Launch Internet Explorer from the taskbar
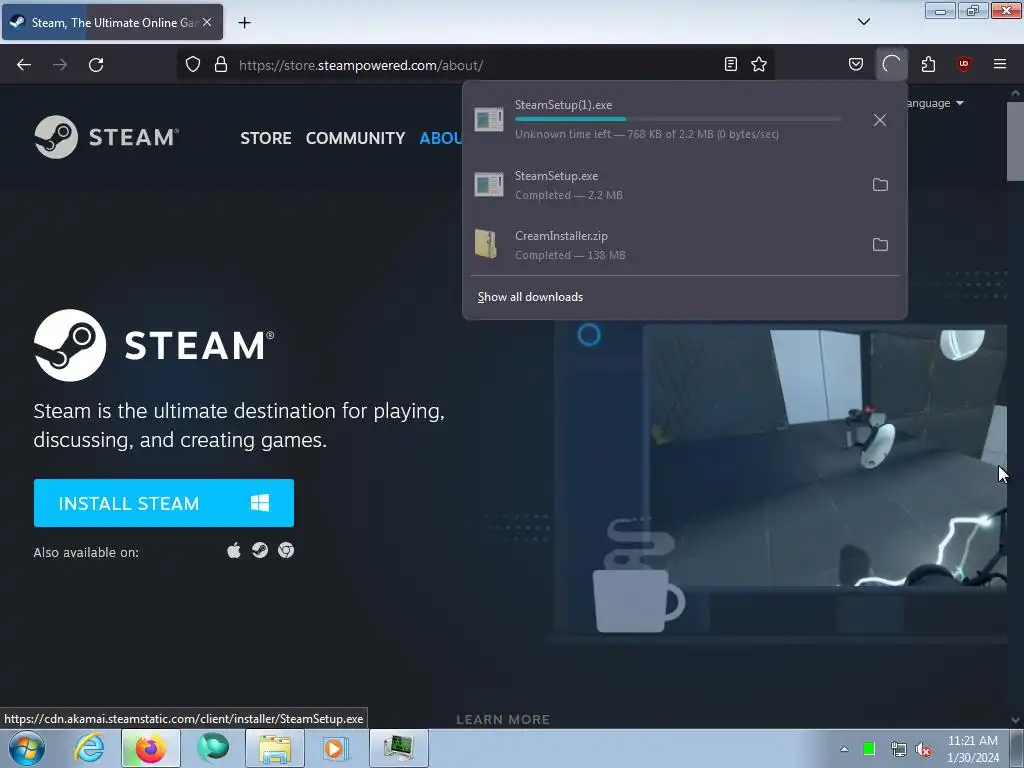 pos(89,748)
